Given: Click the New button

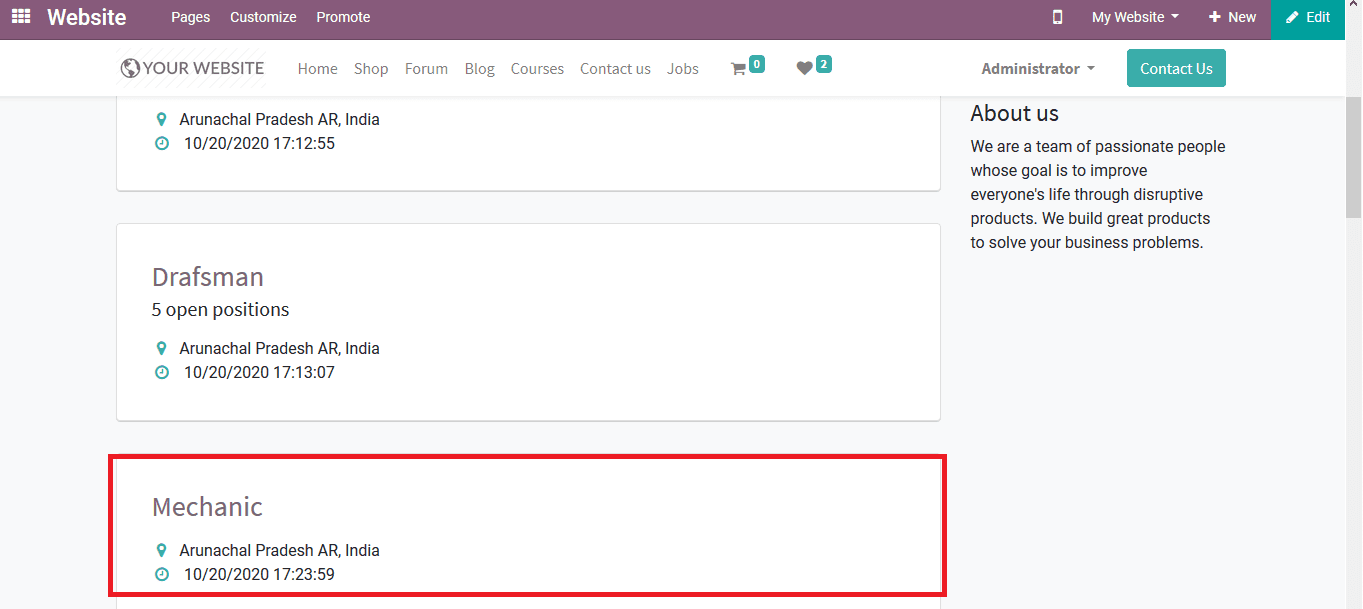Looking at the screenshot, I should [x=1232, y=17].
